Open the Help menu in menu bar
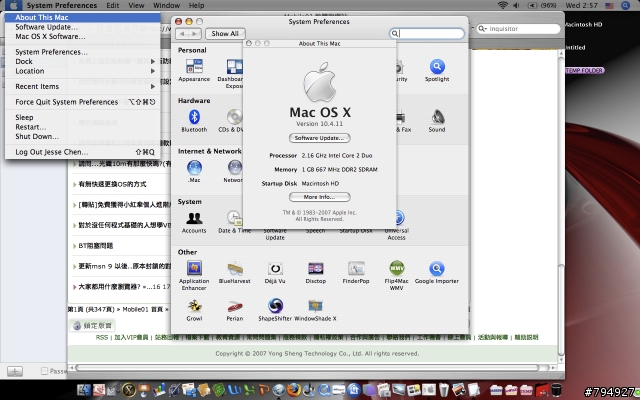The width and height of the screenshot is (640, 400). coord(196,5)
